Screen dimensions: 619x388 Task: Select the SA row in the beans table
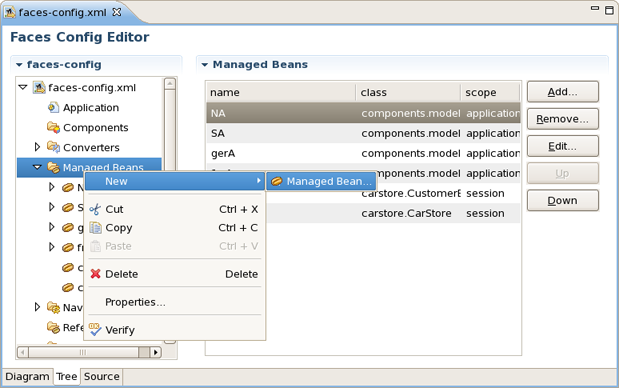click(363, 133)
